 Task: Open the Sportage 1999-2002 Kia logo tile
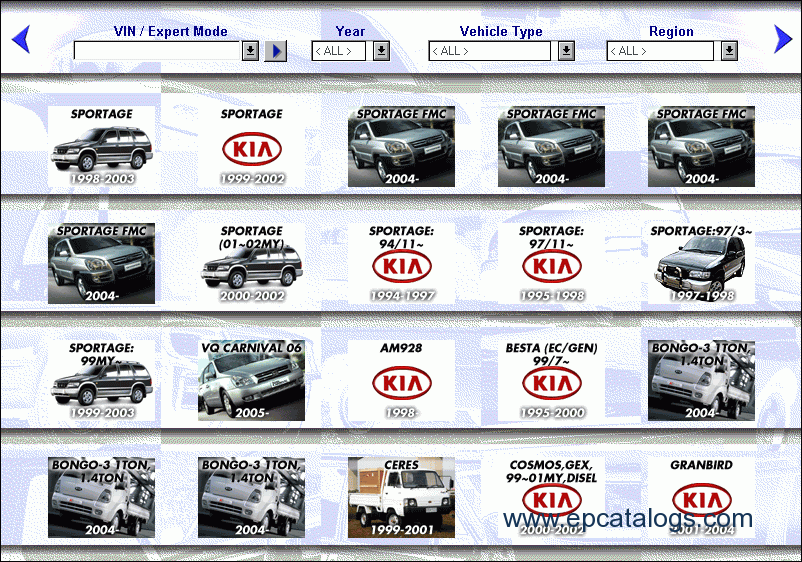(x=251, y=146)
